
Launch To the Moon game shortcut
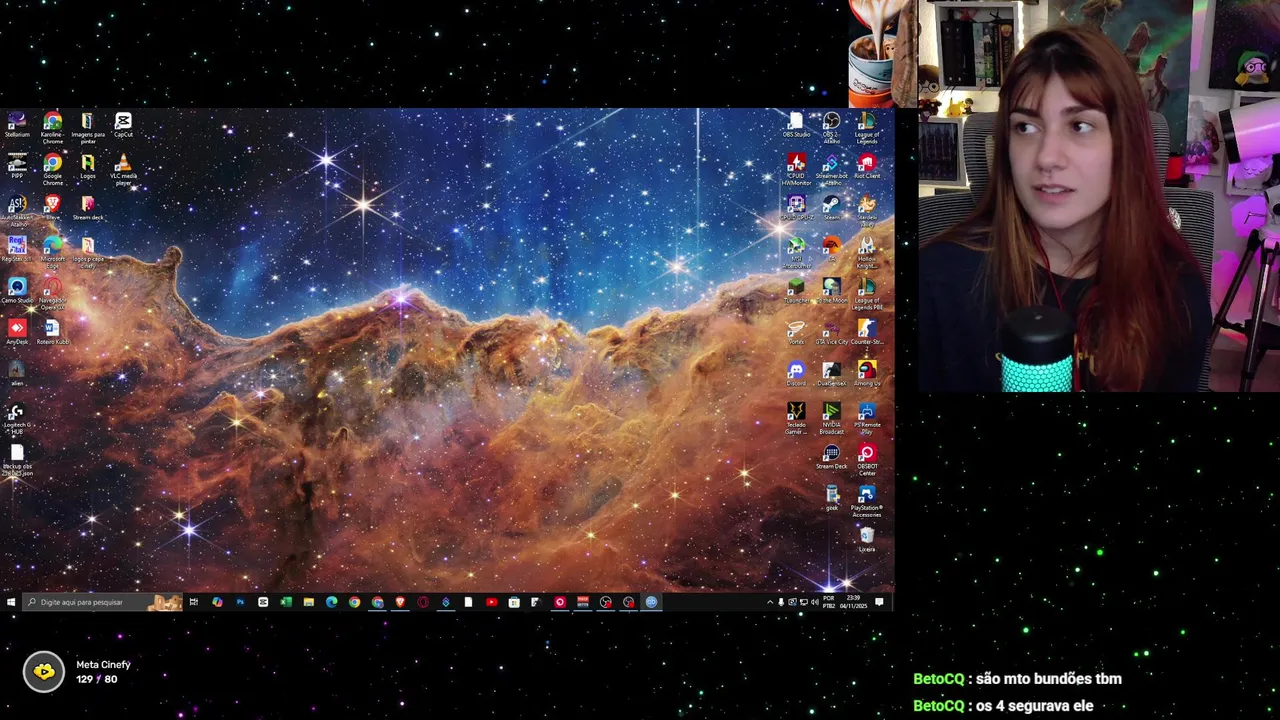coord(831,291)
